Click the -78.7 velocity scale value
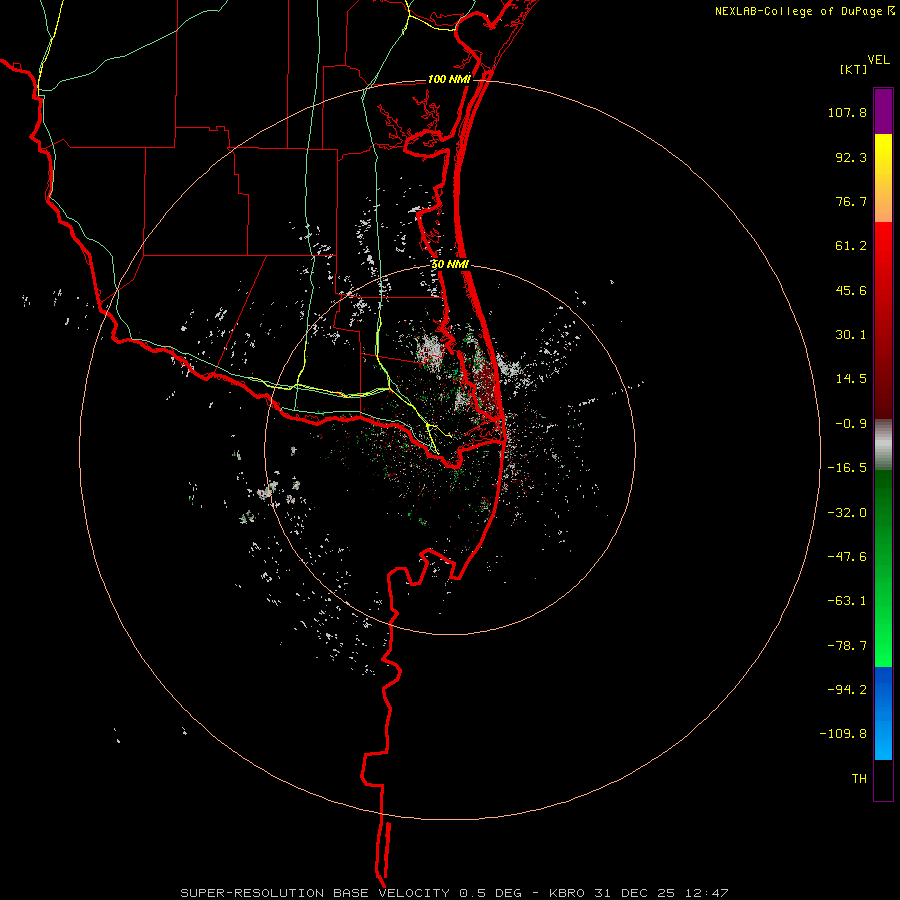This screenshot has height=900, width=900. [x=847, y=646]
